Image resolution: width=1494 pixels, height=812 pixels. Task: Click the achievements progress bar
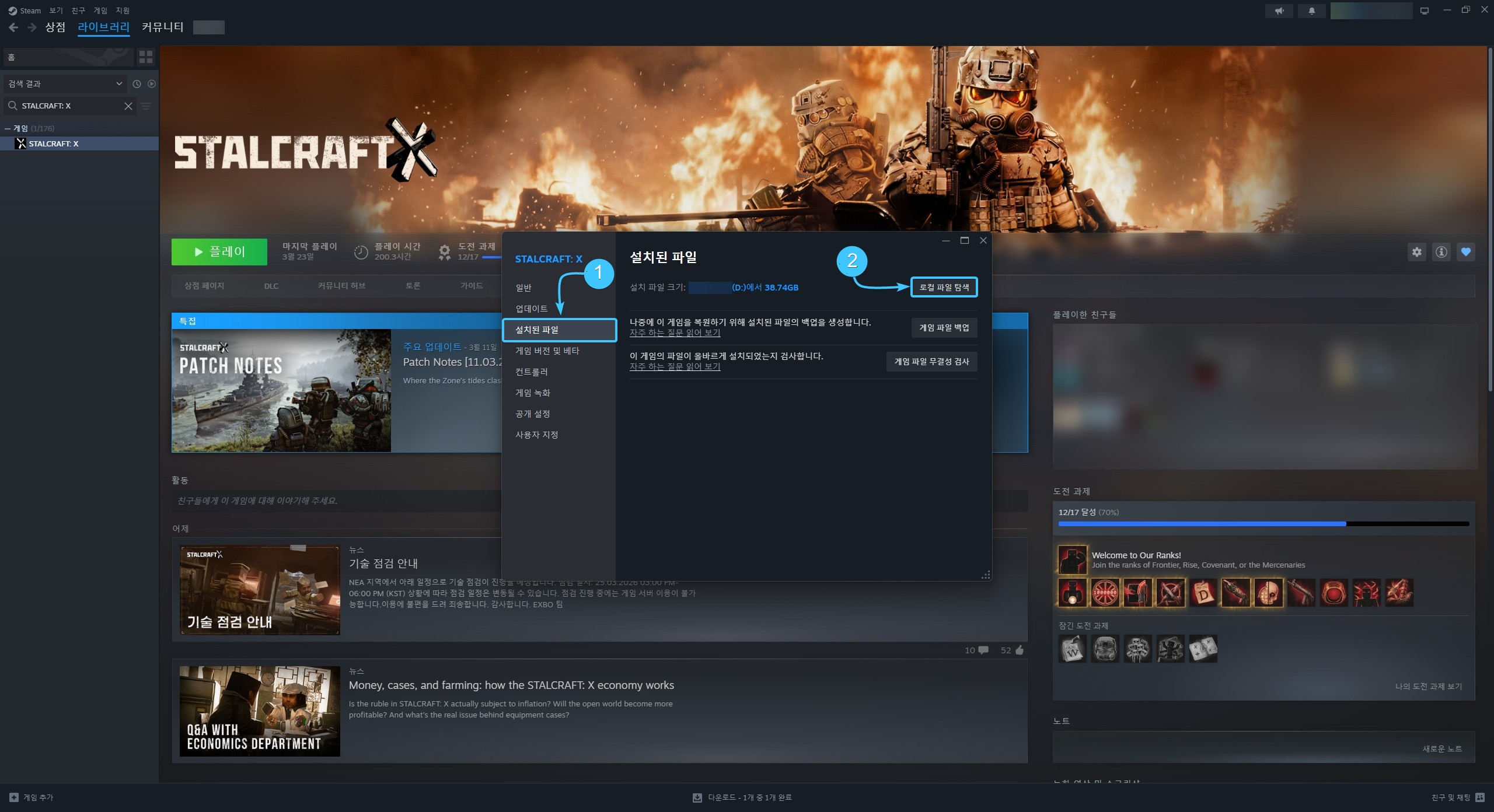pyautogui.click(x=1263, y=524)
